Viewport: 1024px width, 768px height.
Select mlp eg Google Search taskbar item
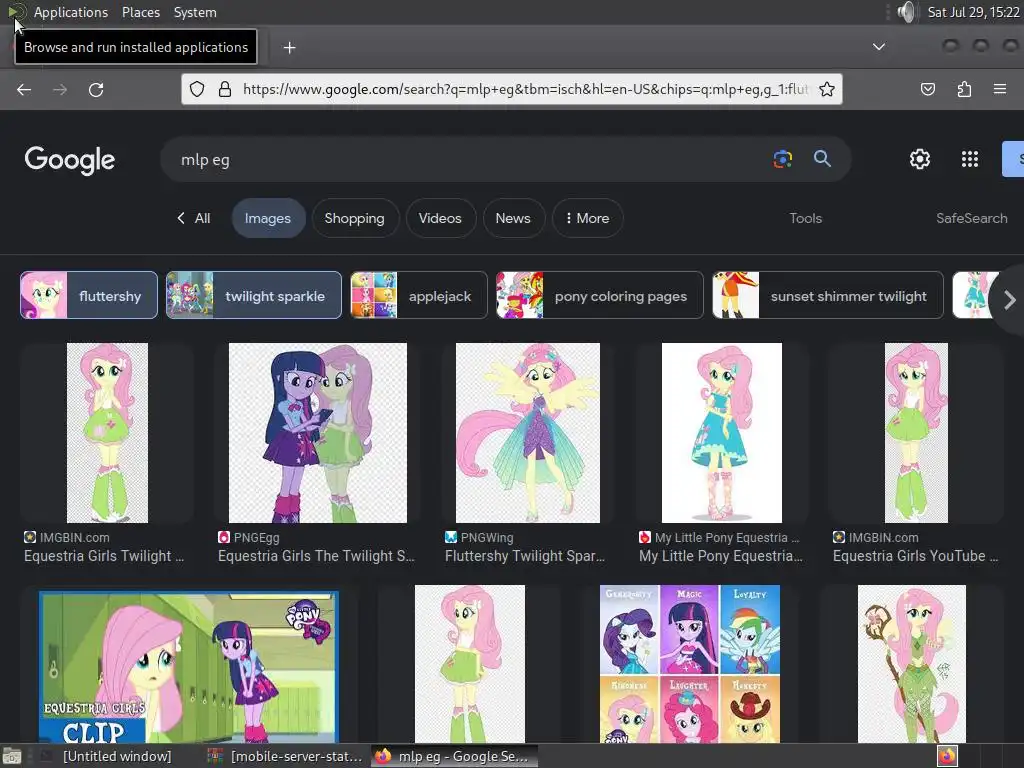[x=454, y=756]
